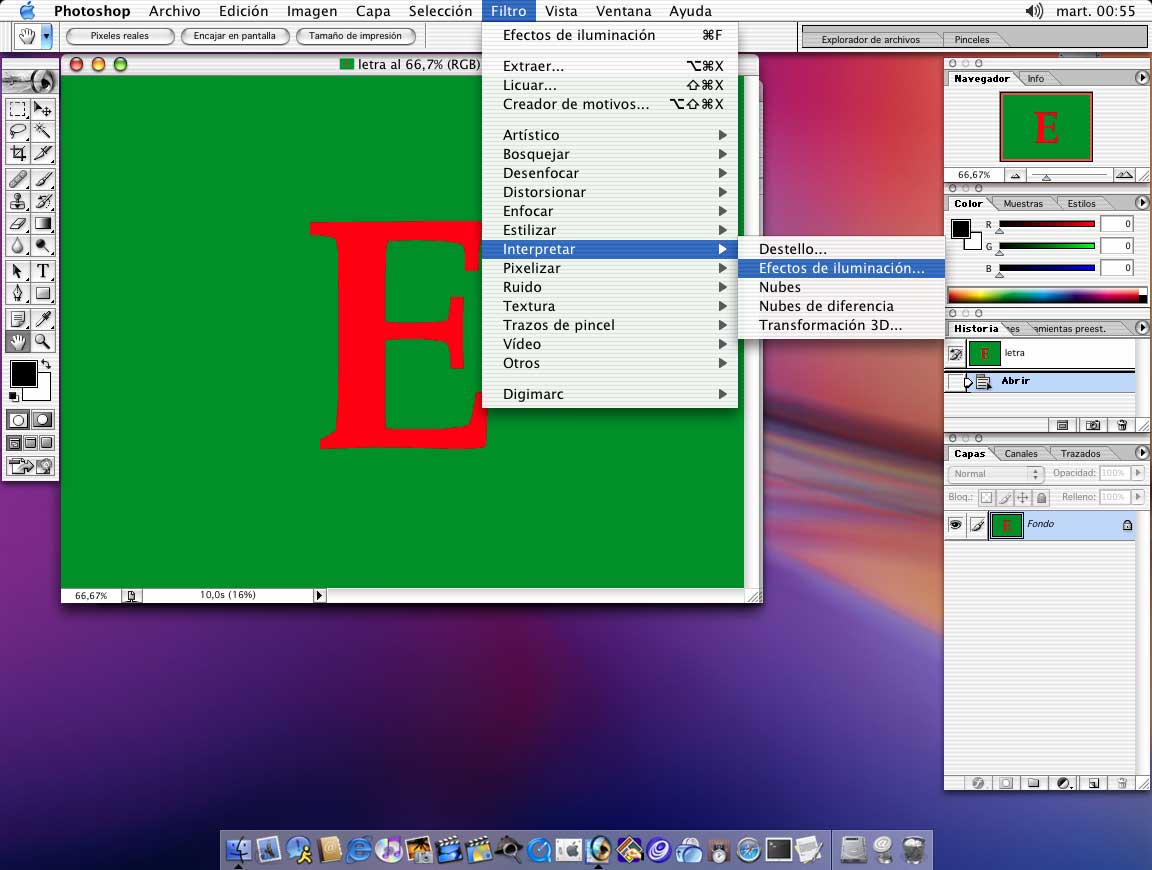Click the Navigator zoom slider
This screenshot has height=870, width=1152.
[1046, 176]
